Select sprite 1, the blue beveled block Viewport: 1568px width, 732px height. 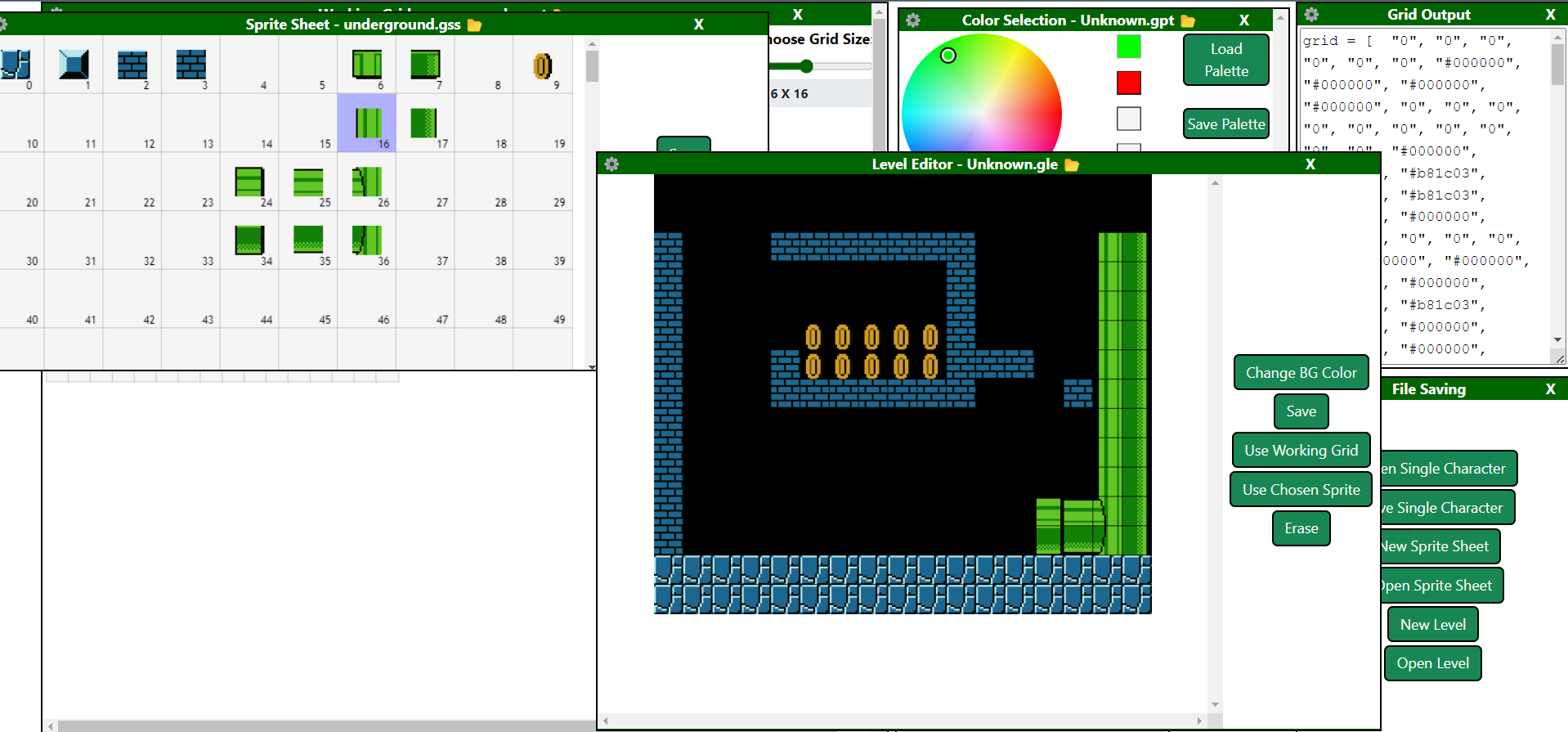coord(74,64)
